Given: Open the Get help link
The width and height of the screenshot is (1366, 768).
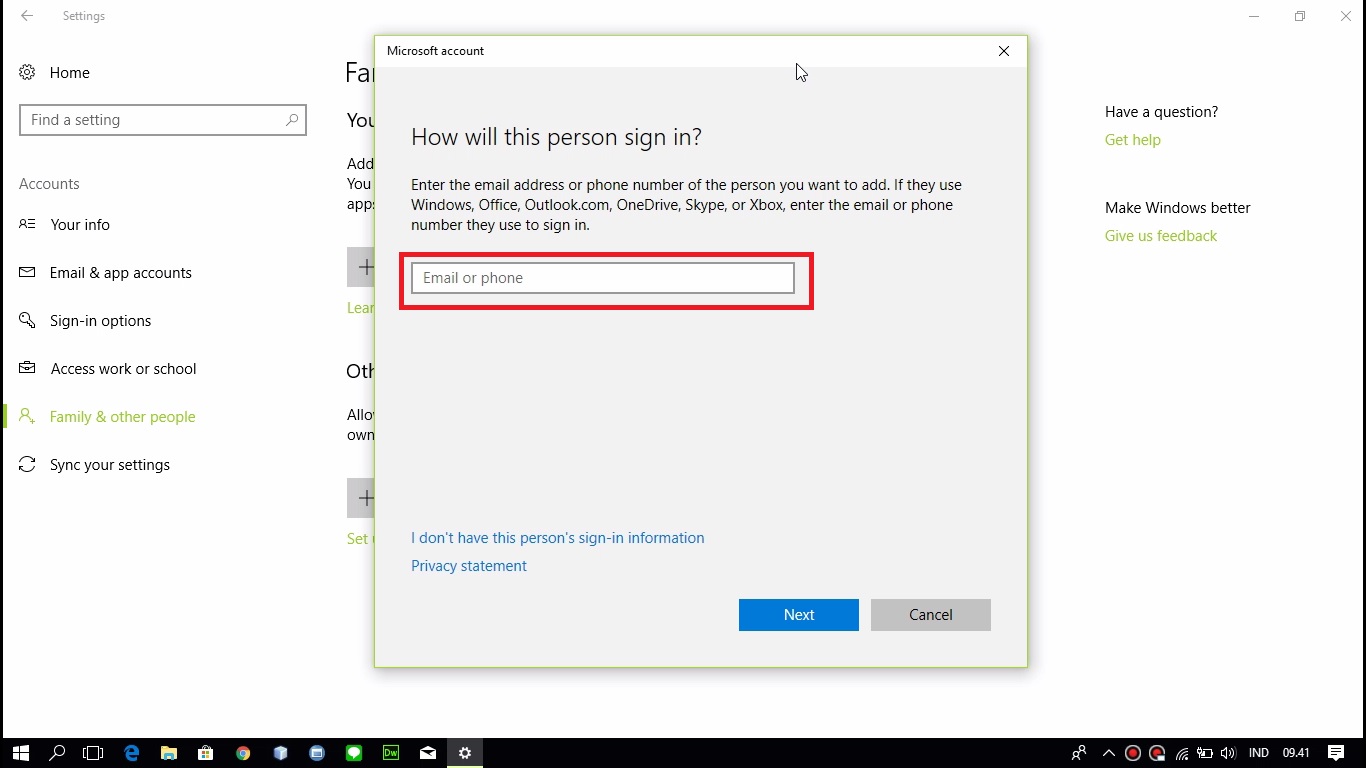Looking at the screenshot, I should (x=1133, y=140).
